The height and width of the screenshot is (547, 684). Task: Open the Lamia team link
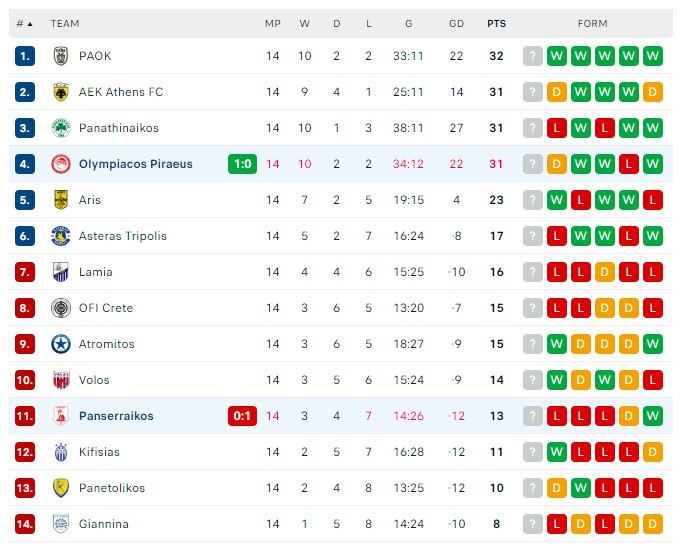[95, 272]
